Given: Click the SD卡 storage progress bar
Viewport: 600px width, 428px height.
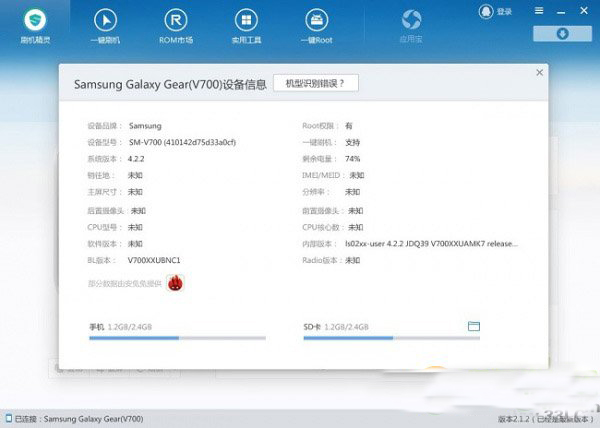Looking at the screenshot, I should coord(391,338).
